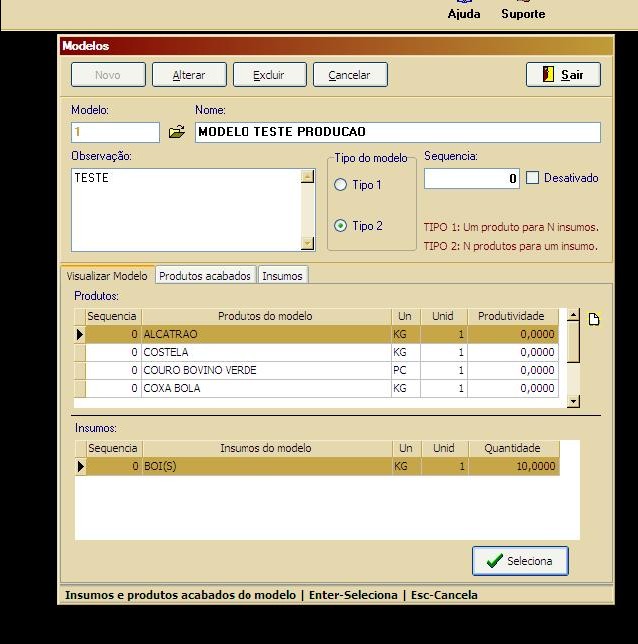Click the Produtos do modelo column header

266,316
